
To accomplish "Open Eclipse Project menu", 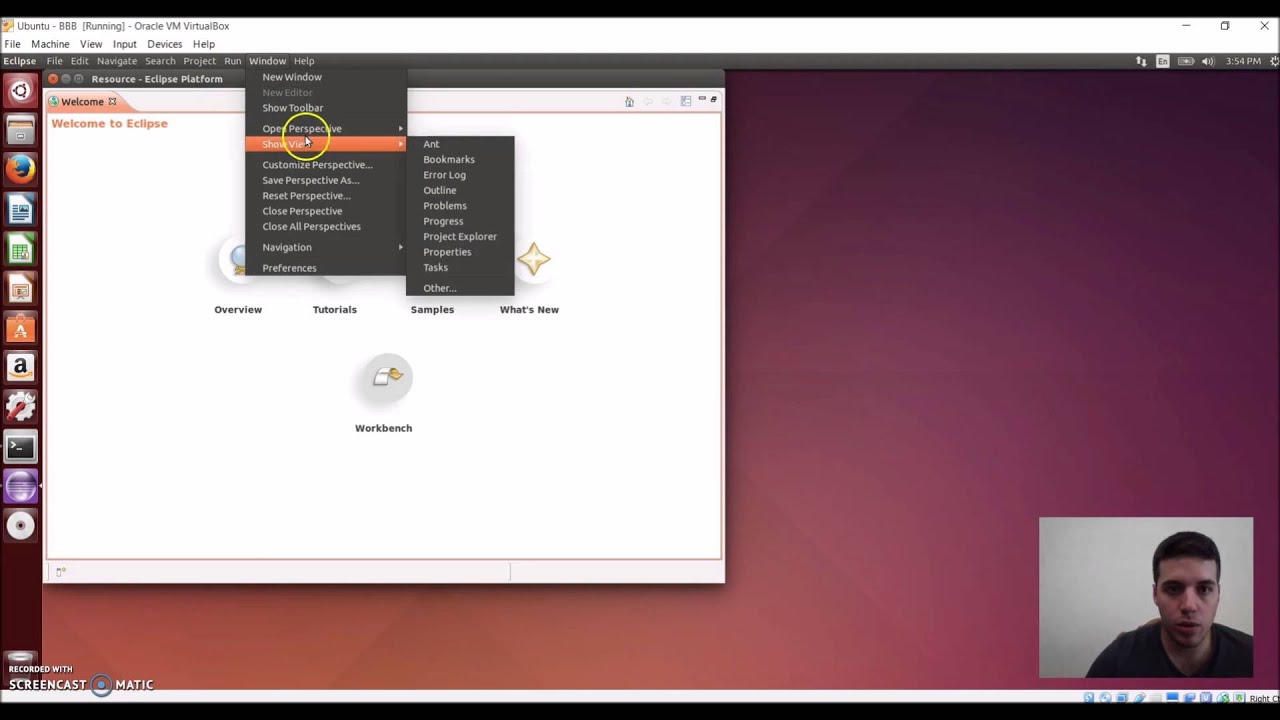I will pos(199,61).
